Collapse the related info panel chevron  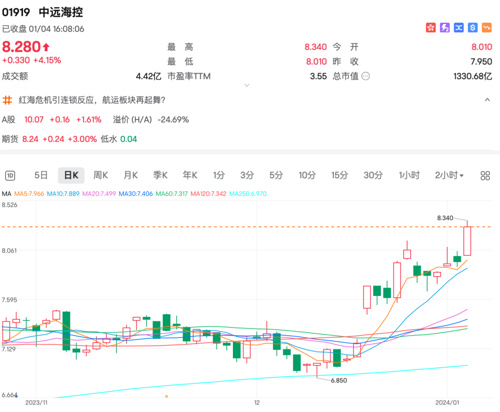click(487, 100)
